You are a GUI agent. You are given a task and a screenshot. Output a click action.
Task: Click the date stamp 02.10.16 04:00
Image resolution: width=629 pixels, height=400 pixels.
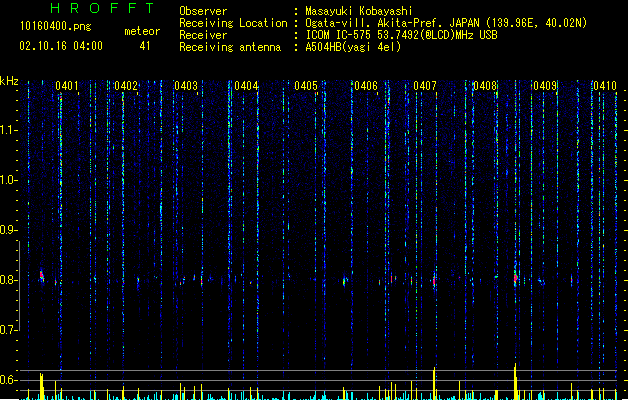tap(61, 46)
